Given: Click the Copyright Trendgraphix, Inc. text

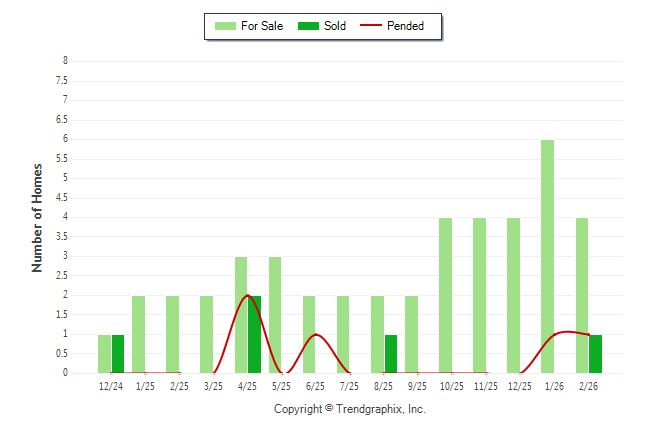Looking at the screenshot, I should [350, 409].
